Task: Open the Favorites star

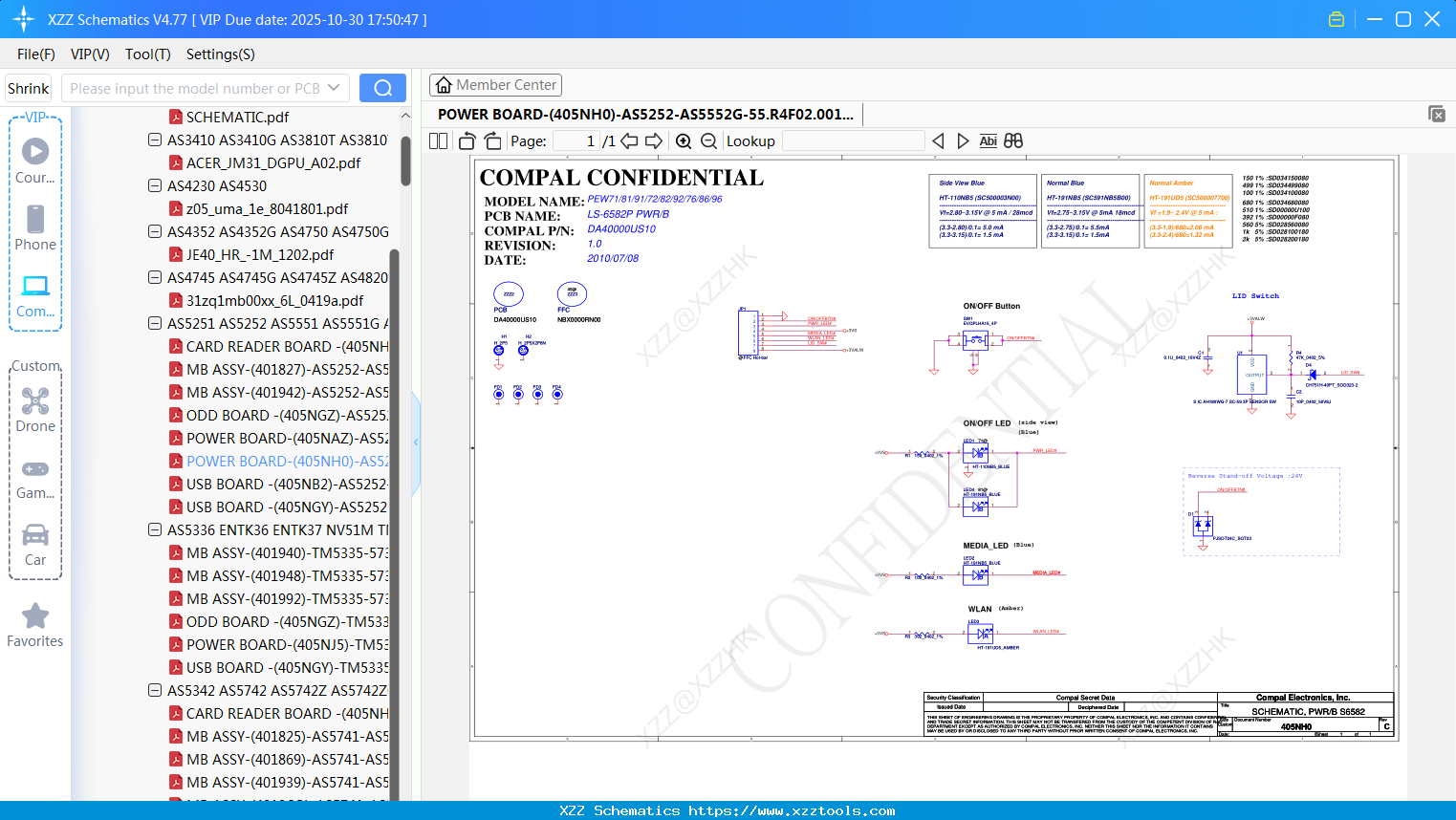Action: (x=35, y=625)
